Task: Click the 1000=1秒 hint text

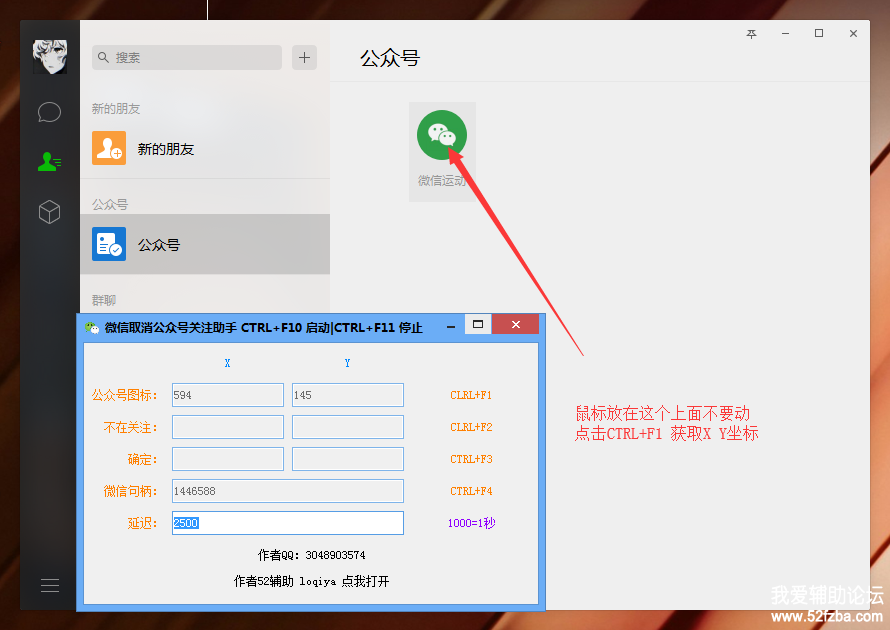Action: click(x=472, y=523)
